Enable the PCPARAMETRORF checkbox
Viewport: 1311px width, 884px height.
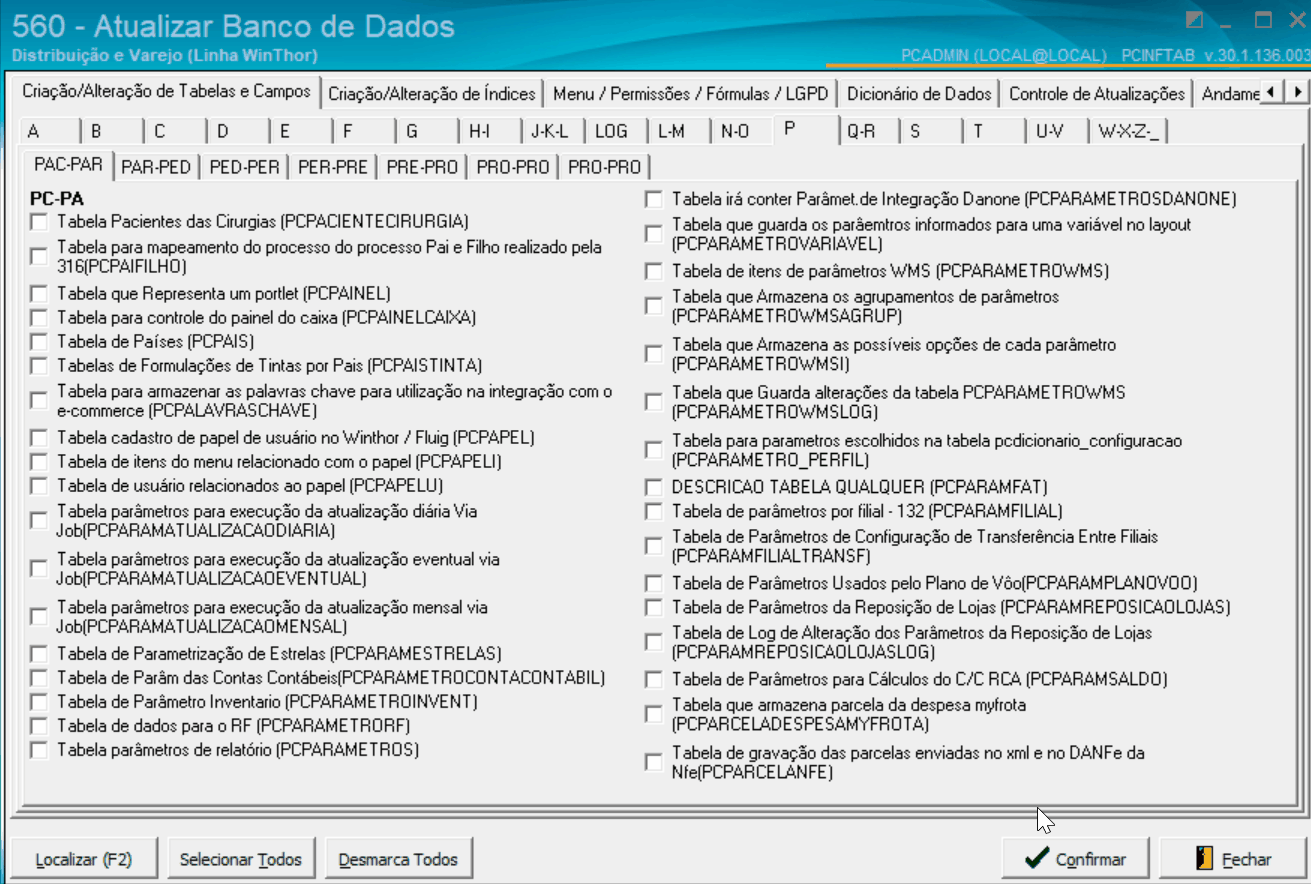[x=39, y=725]
